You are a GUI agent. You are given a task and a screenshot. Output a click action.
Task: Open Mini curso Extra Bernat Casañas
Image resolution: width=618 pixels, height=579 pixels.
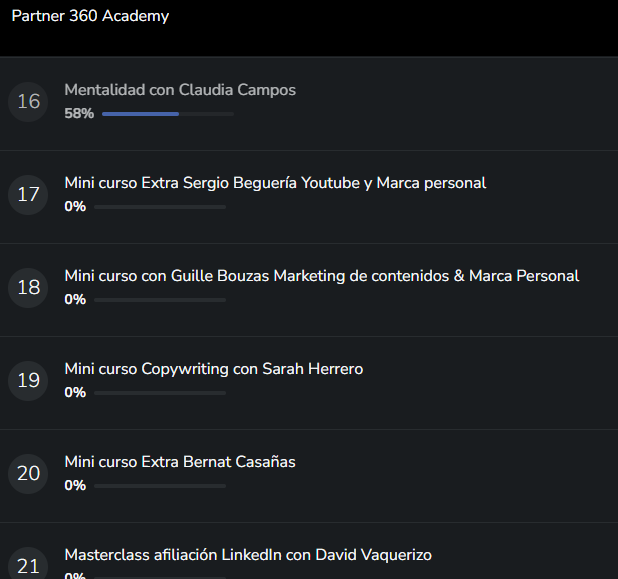click(180, 462)
